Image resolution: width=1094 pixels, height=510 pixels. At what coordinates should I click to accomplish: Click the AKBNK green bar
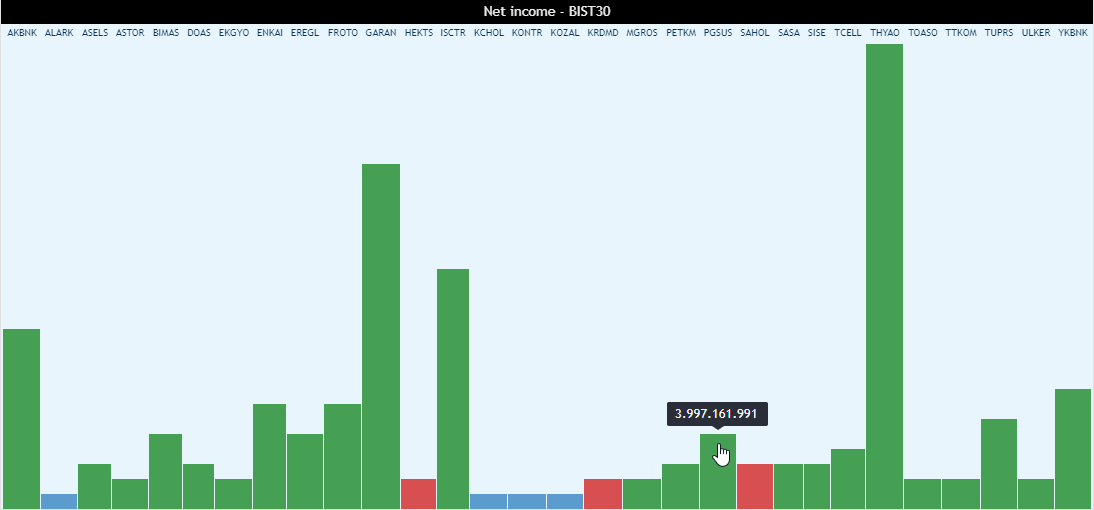click(x=21, y=418)
